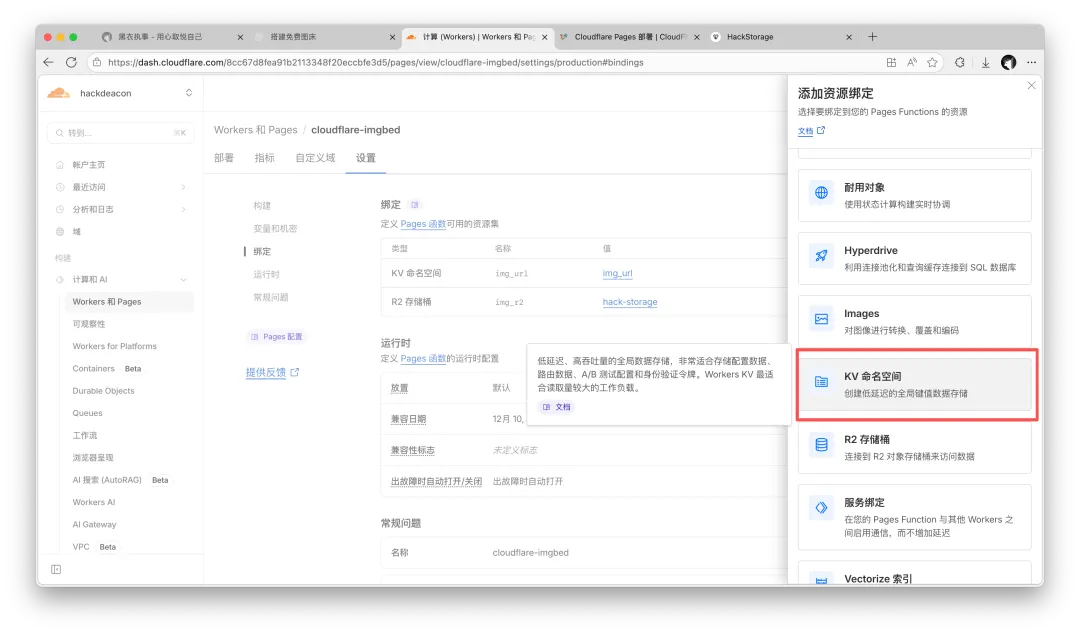The height and width of the screenshot is (634, 1080).
Task: Open 文档 link in add binding panel
Action: pyautogui.click(x=811, y=130)
